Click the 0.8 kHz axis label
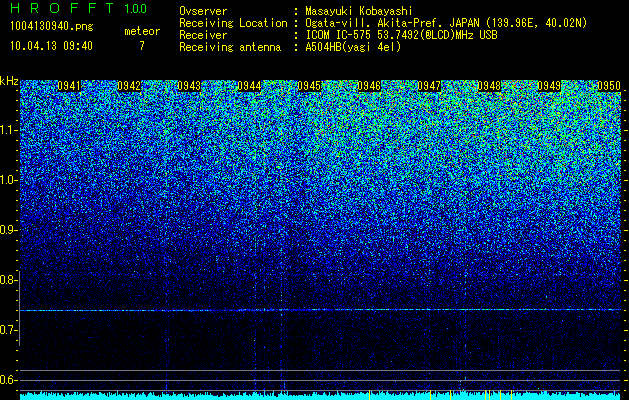This screenshot has height=400, width=629. click(7, 280)
